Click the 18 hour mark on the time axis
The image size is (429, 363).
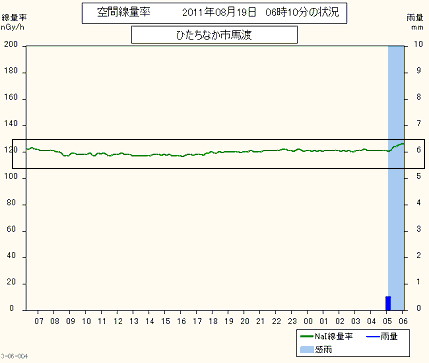(x=213, y=321)
